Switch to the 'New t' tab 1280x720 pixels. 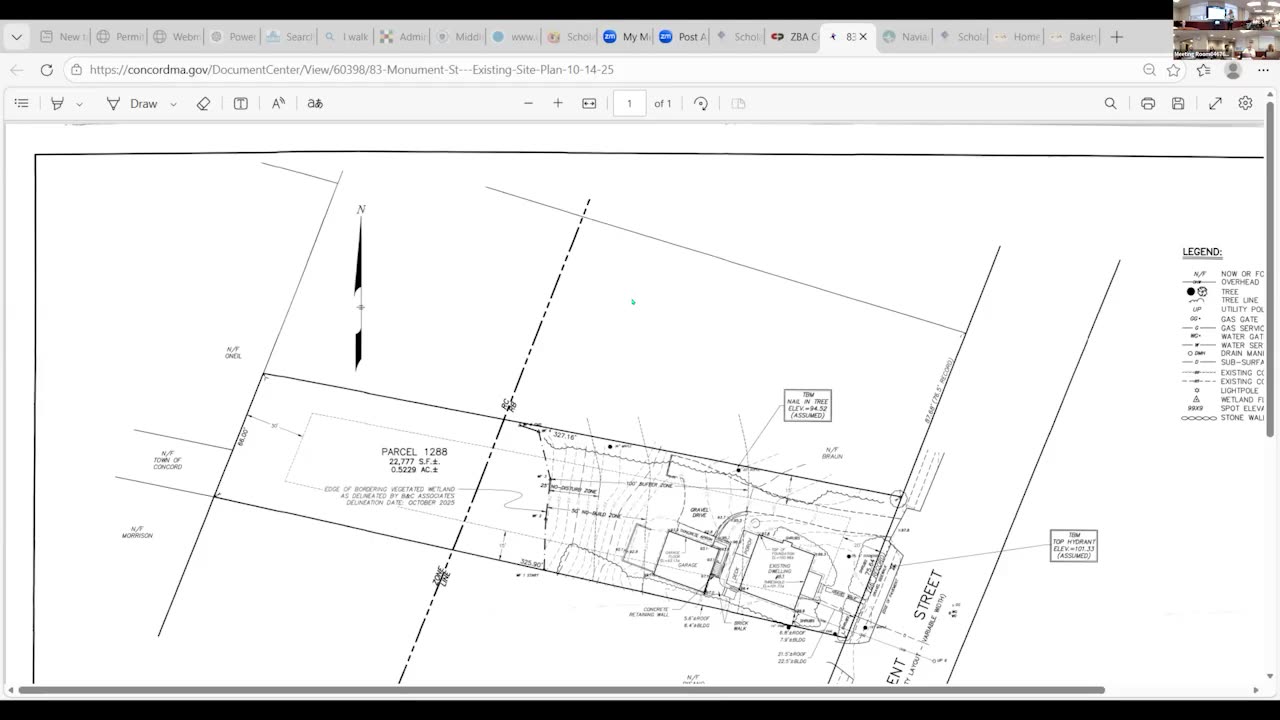tap(61, 37)
